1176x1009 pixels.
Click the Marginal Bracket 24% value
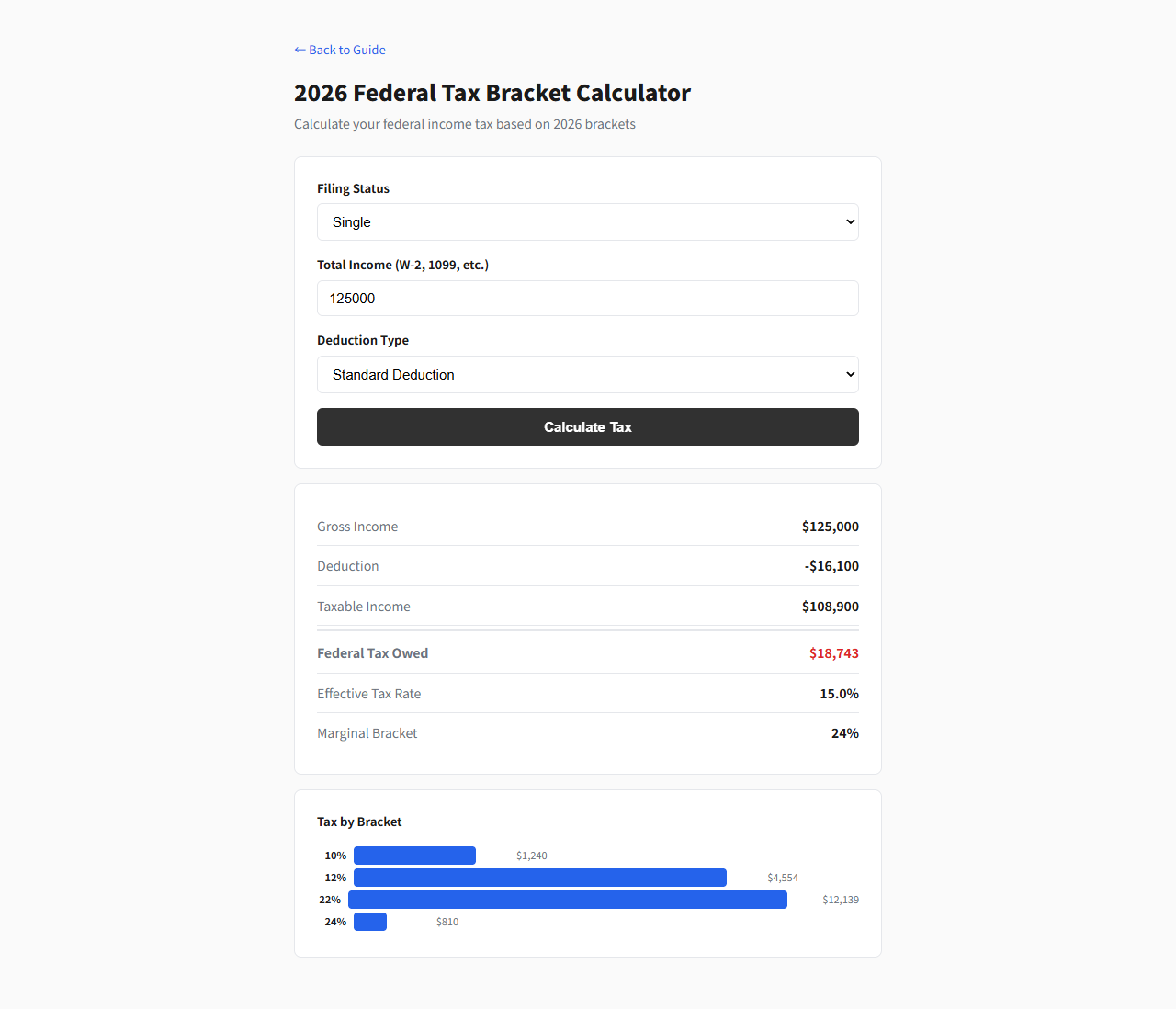tap(844, 733)
